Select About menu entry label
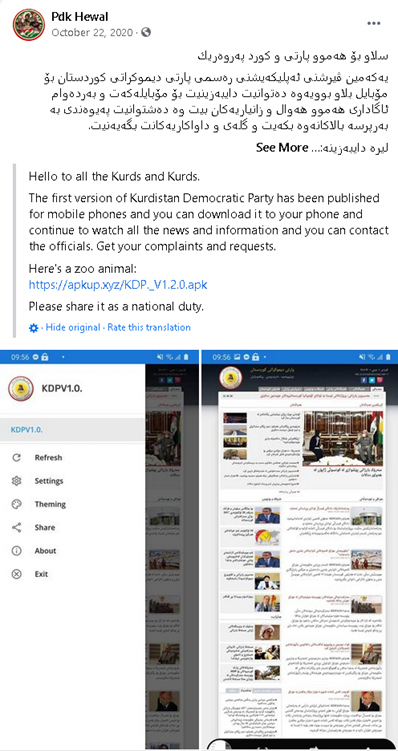 [45, 551]
